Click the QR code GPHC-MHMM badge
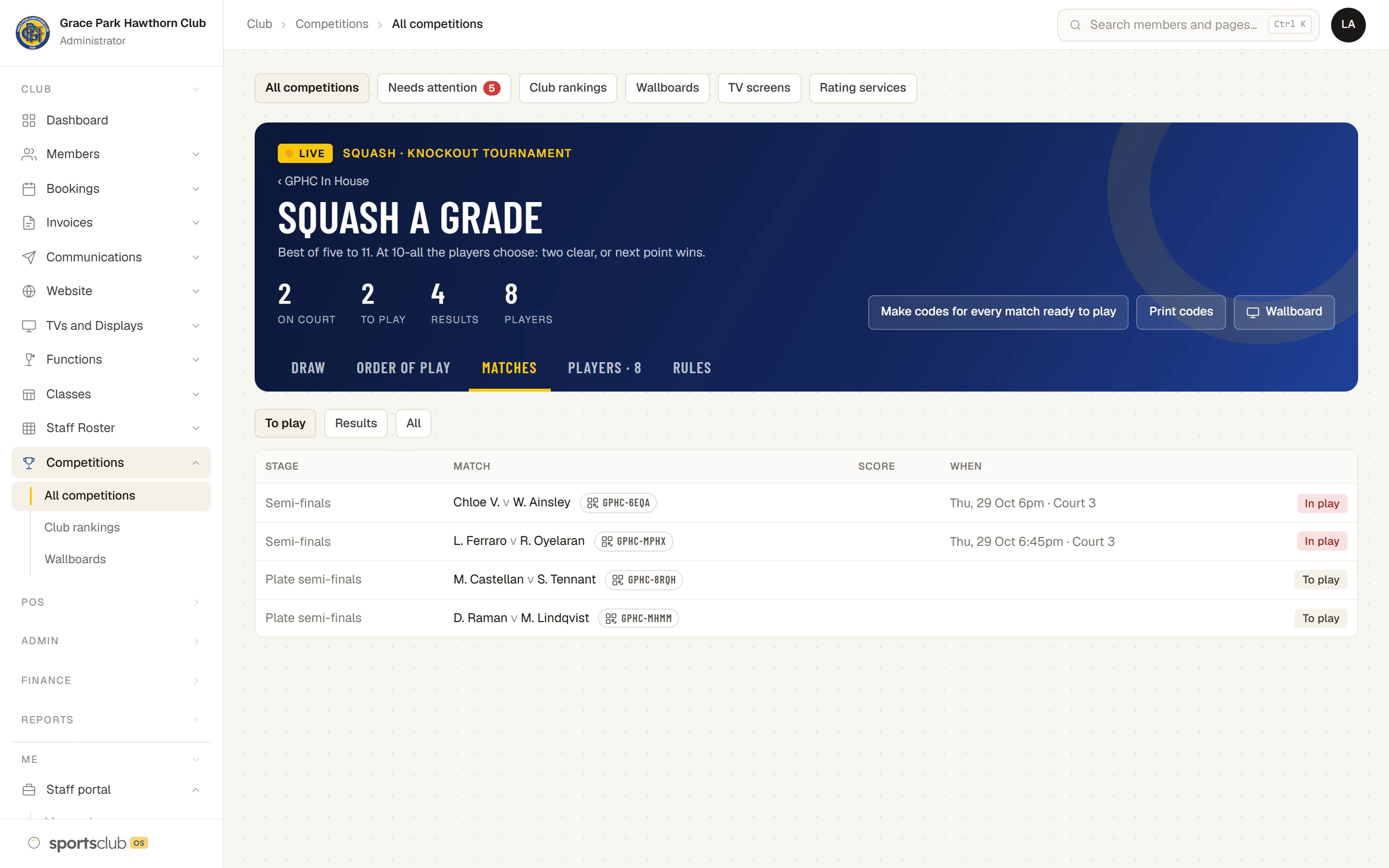Image resolution: width=1389 pixels, height=868 pixels. [638, 618]
